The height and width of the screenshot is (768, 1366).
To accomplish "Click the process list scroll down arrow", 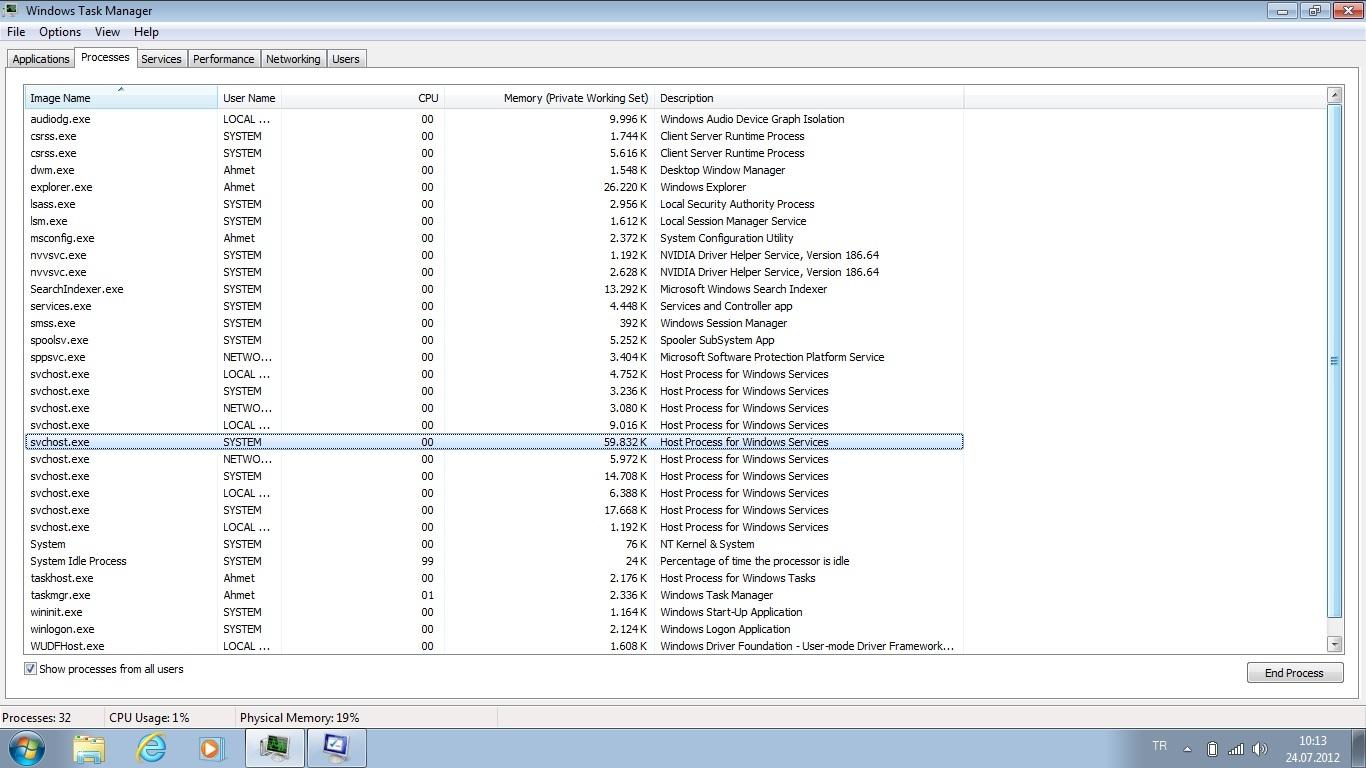I will click(1334, 644).
